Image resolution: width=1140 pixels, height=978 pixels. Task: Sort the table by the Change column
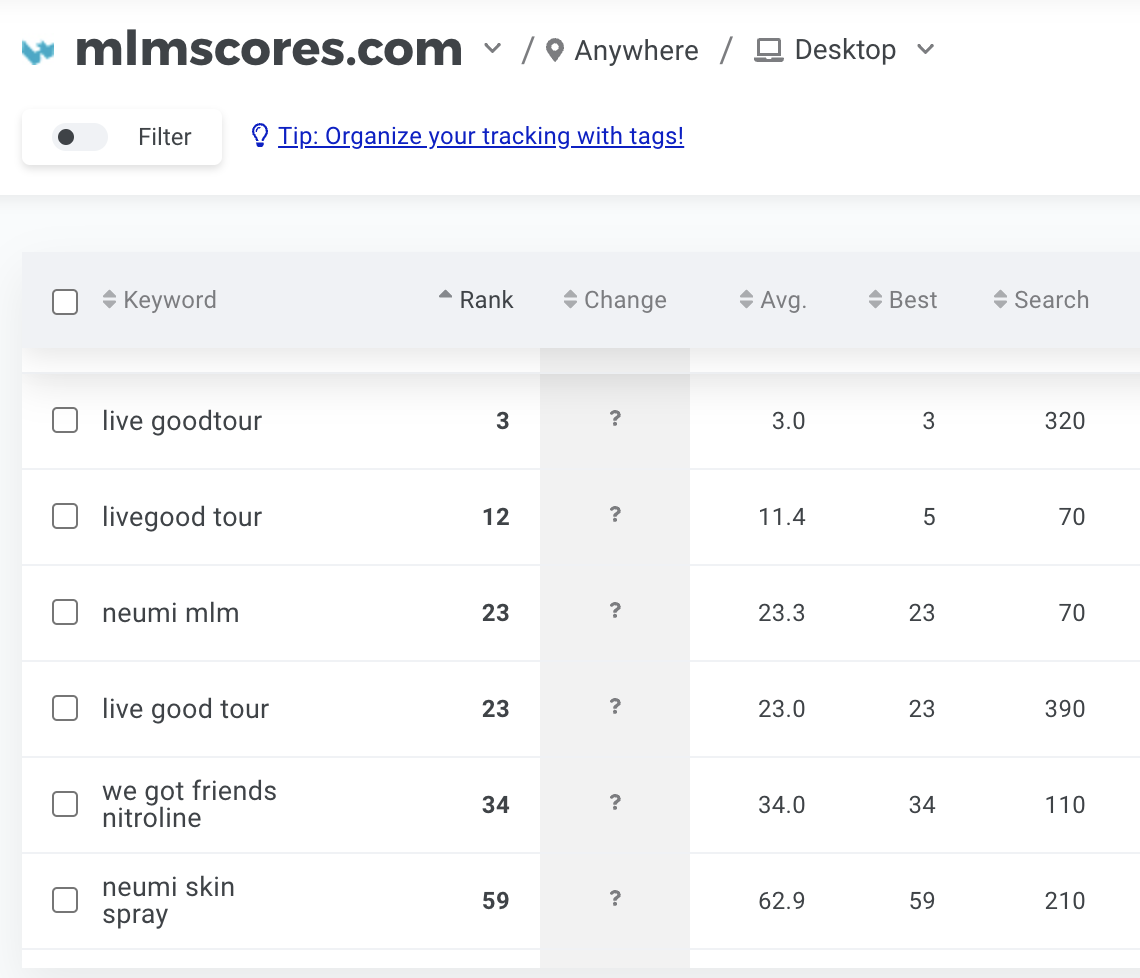pyautogui.click(x=614, y=300)
